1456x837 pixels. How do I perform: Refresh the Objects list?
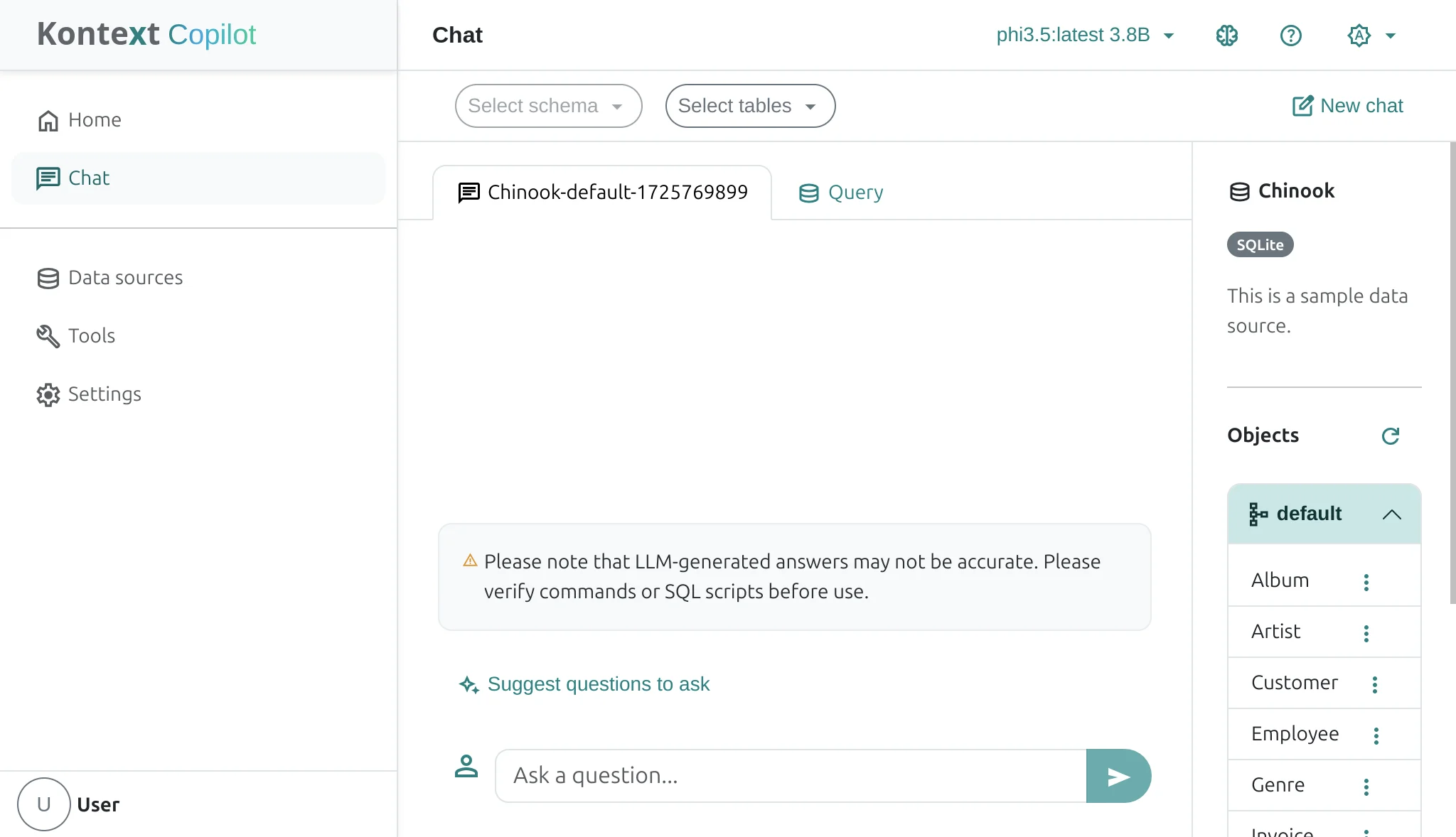1390,436
